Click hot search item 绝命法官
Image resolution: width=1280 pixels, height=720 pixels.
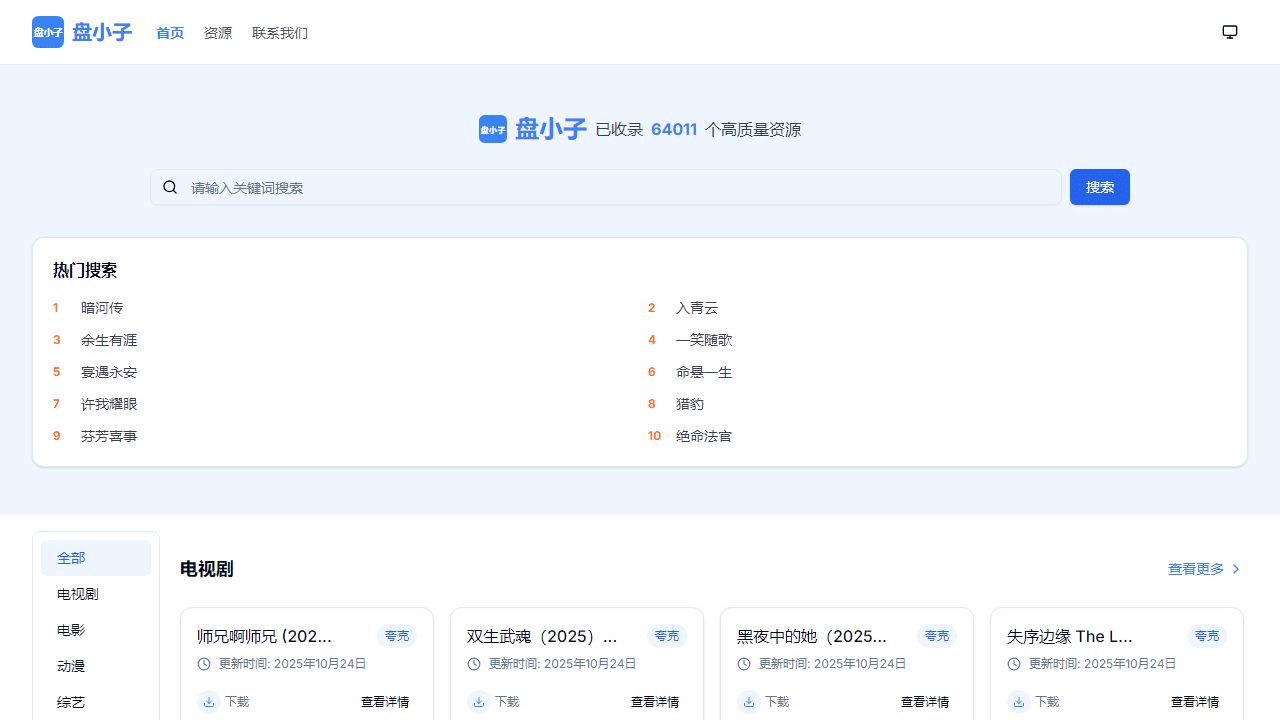tap(704, 436)
